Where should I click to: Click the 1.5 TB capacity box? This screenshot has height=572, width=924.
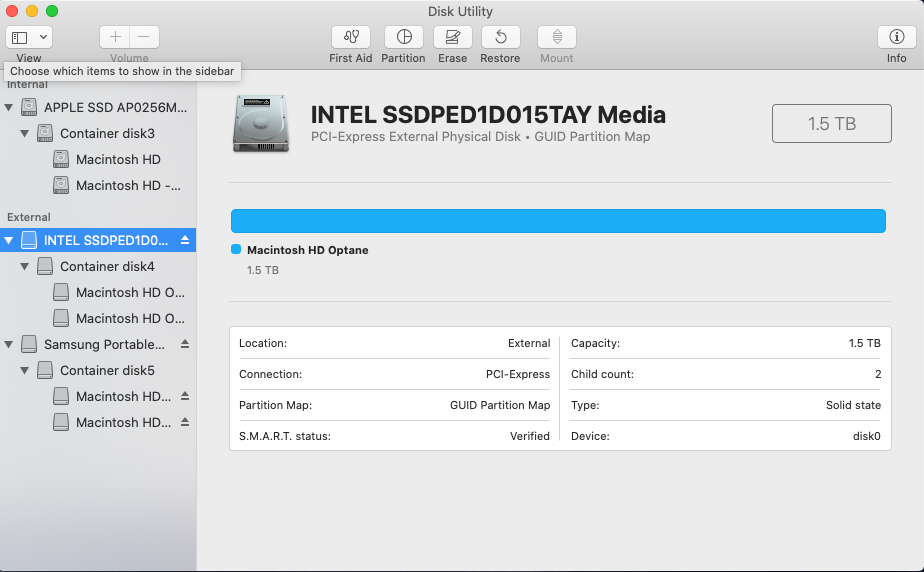pyautogui.click(x=831, y=124)
